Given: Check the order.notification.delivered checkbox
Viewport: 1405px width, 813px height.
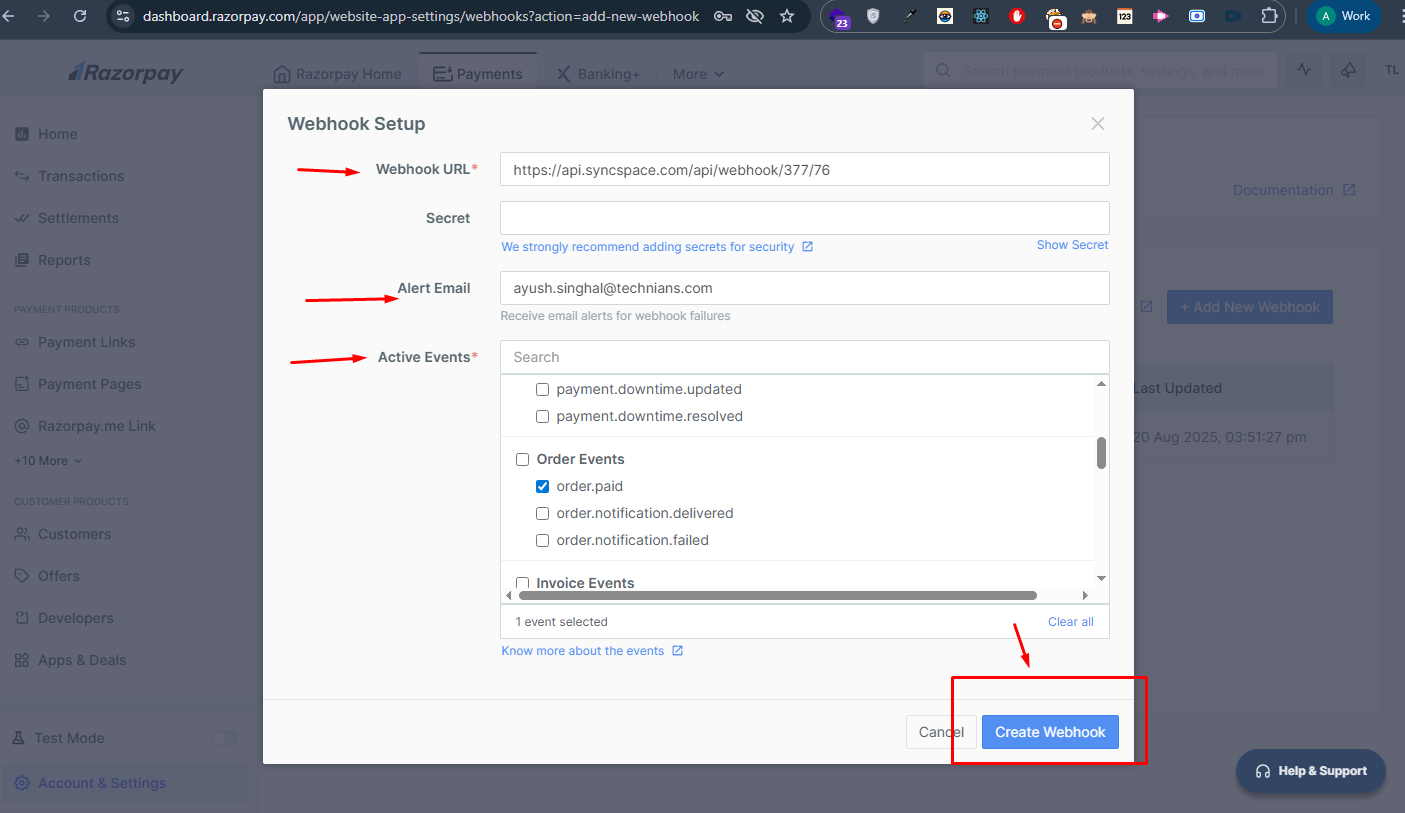Looking at the screenshot, I should click(x=543, y=514).
